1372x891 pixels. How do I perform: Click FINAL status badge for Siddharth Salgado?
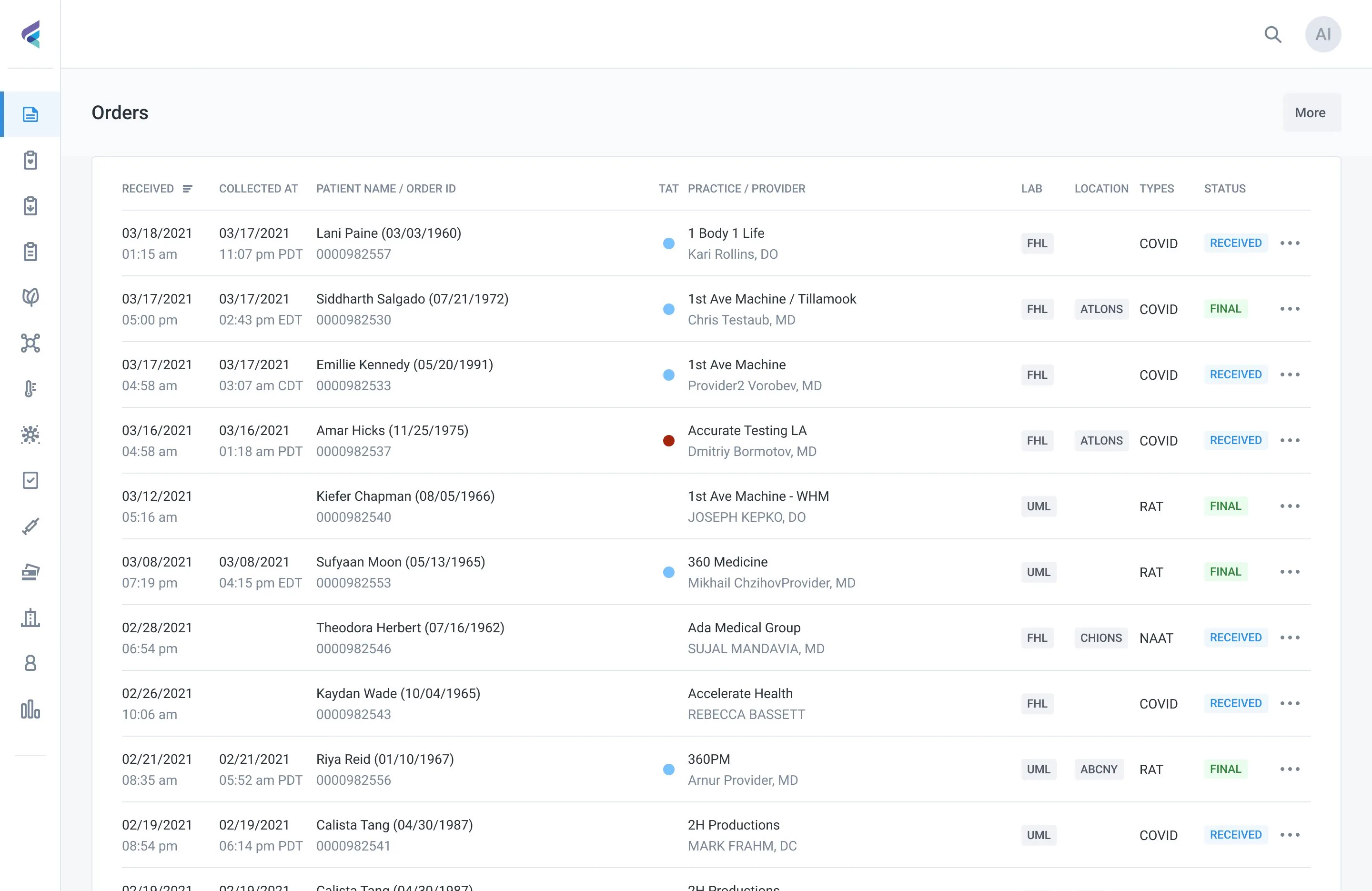point(1226,309)
